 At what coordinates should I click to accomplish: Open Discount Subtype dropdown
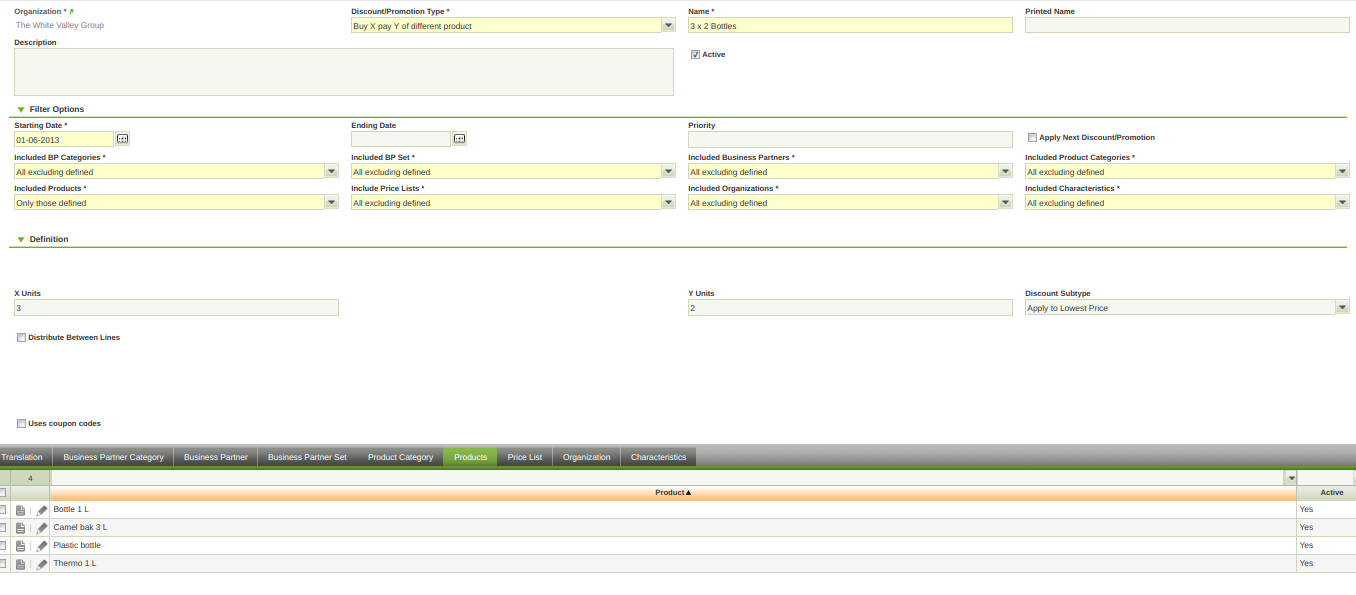click(x=1342, y=307)
